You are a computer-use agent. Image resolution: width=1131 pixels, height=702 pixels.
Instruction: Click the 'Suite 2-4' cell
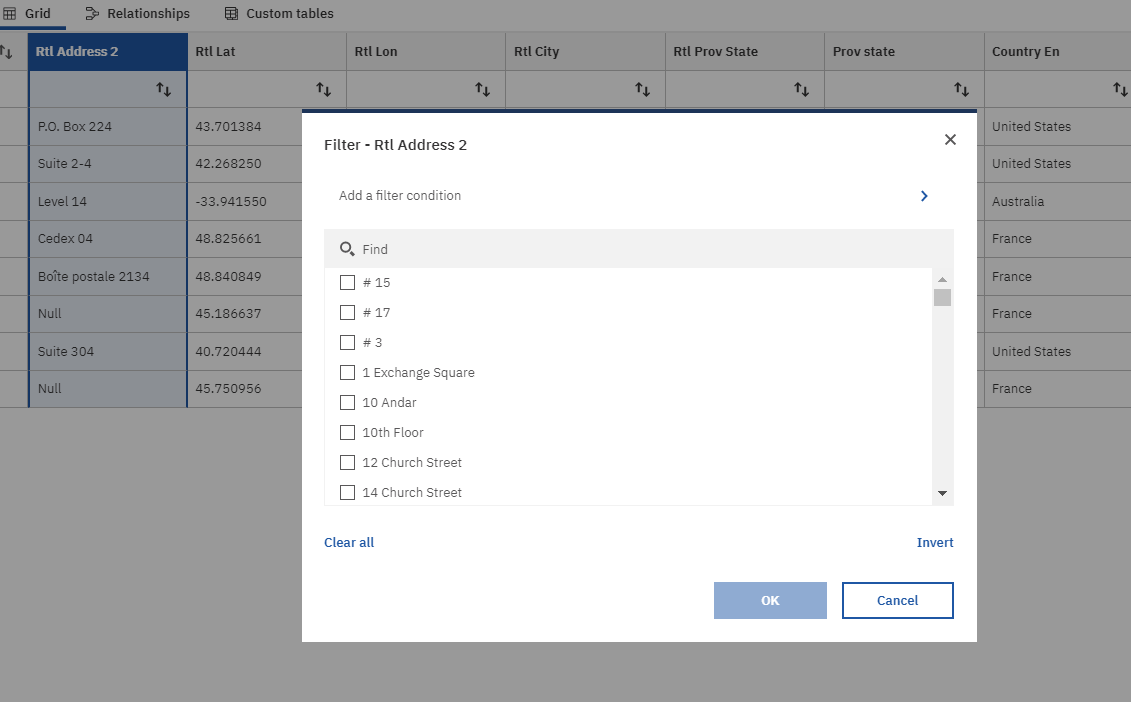coord(108,164)
